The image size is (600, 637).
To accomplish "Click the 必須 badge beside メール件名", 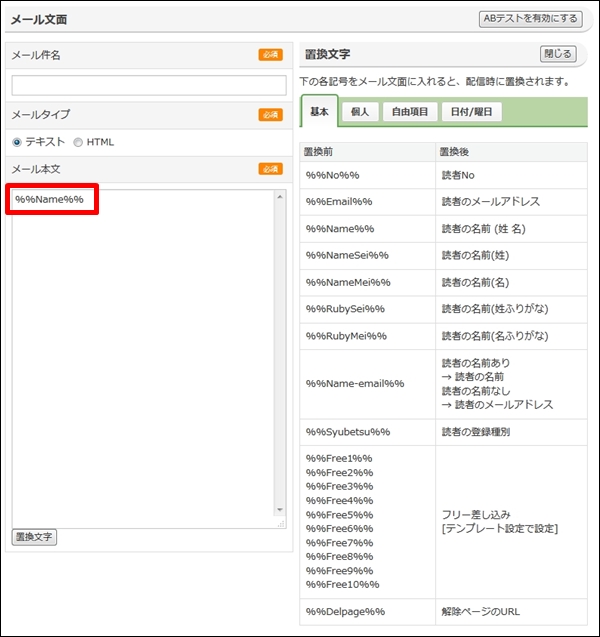I will (x=271, y=55).
